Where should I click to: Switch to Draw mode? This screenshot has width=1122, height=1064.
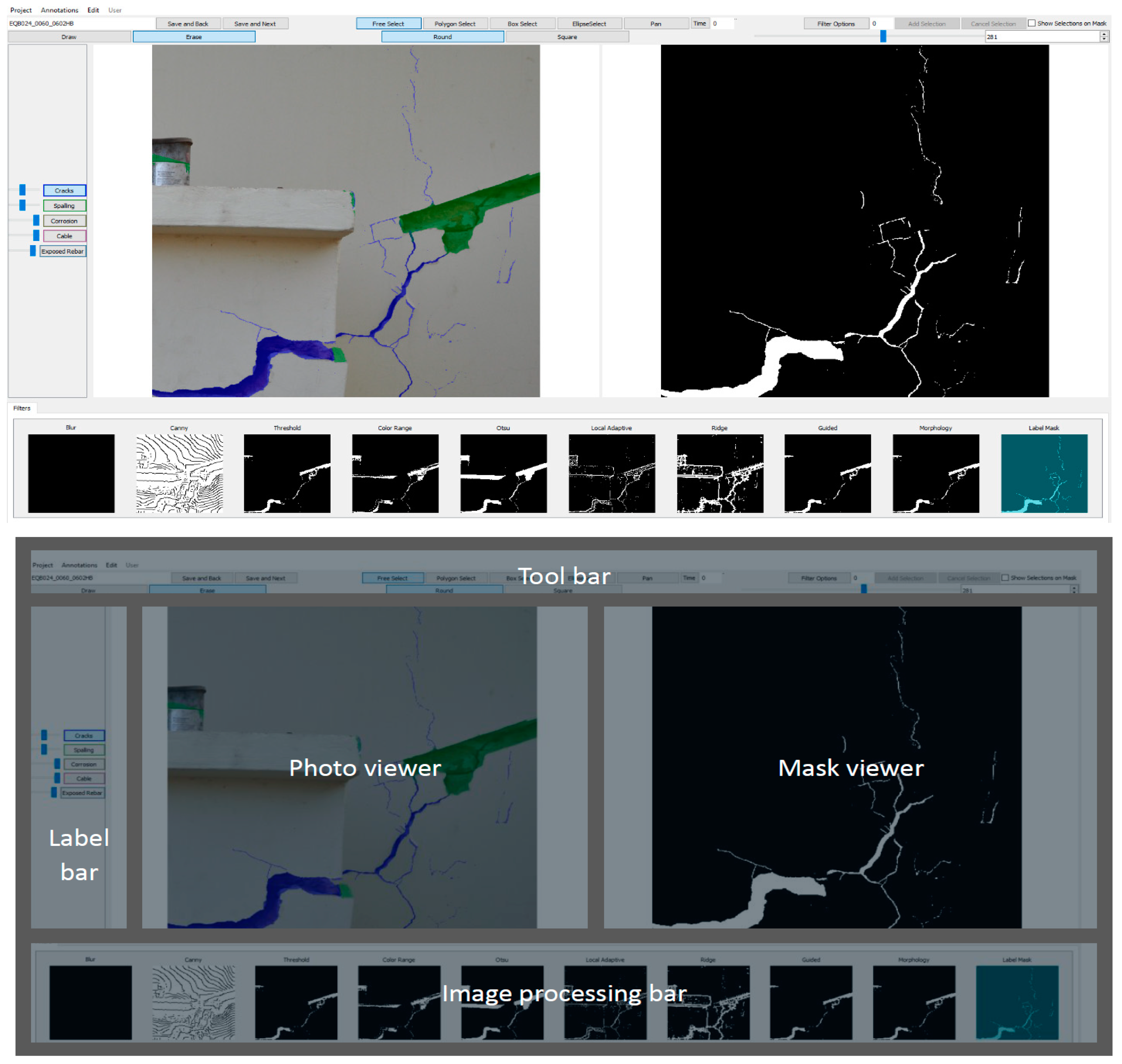pyautogui.click(x=69, y=37)
